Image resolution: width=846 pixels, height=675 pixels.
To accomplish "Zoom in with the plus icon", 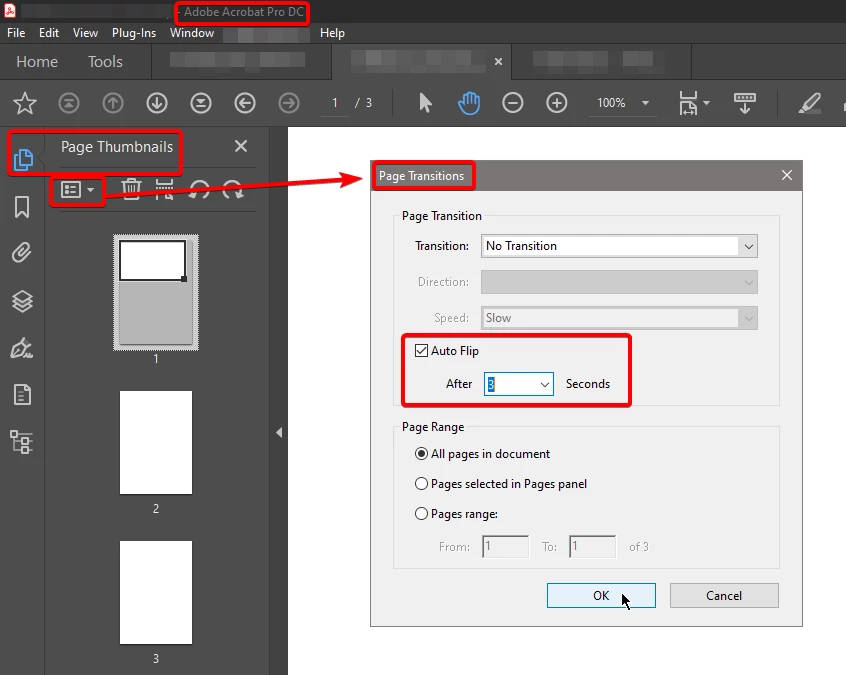I will 556,103.
